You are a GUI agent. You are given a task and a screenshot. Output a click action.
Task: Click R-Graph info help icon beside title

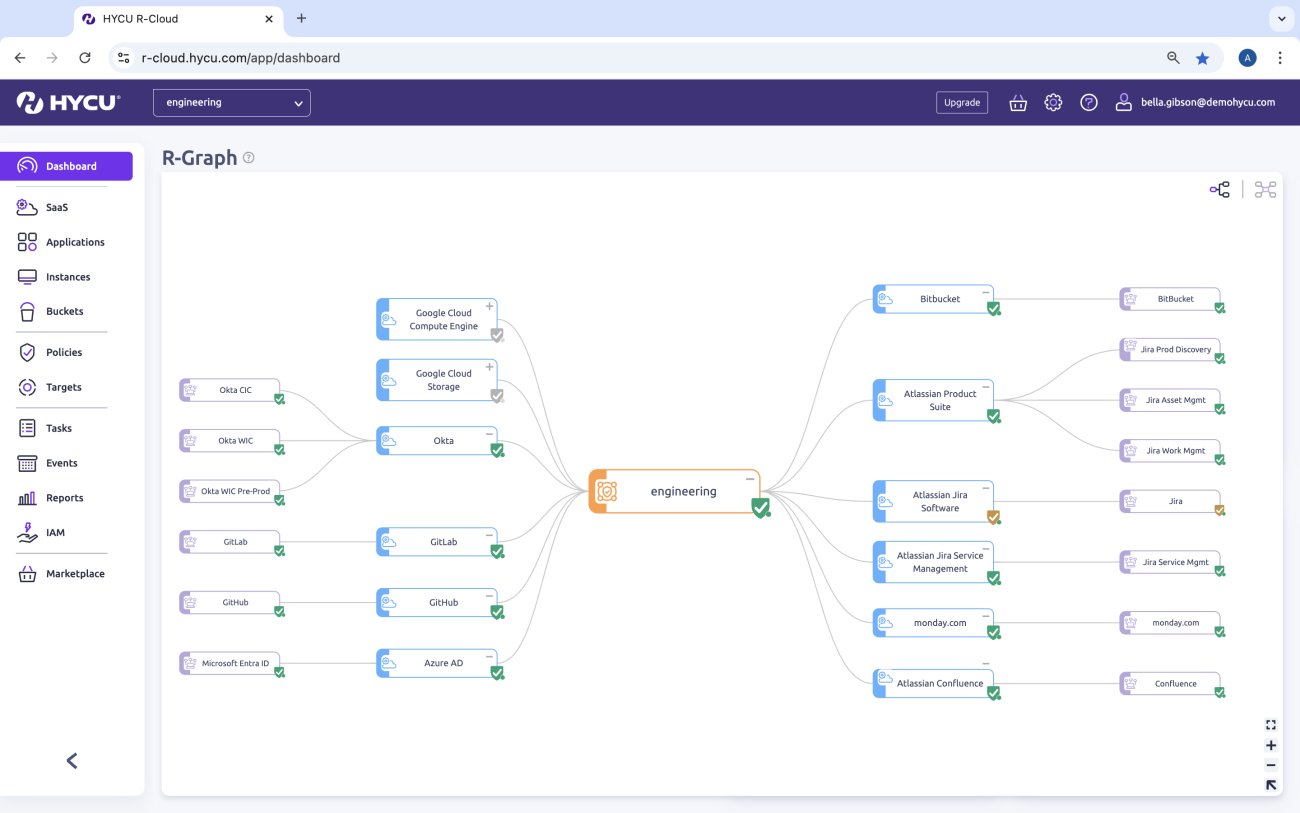point(249,158)
